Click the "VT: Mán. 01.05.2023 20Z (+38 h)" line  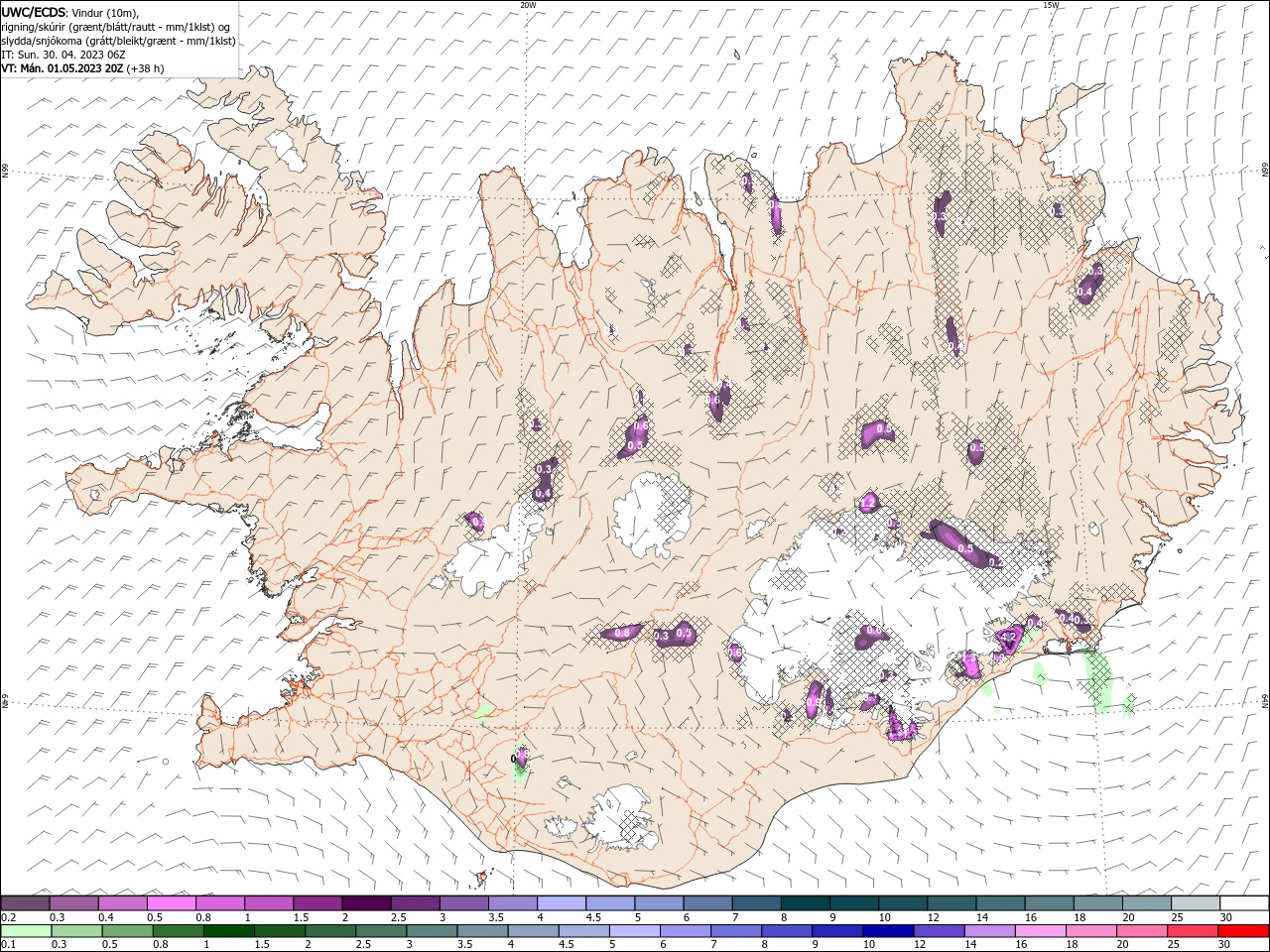click(82, 68)
